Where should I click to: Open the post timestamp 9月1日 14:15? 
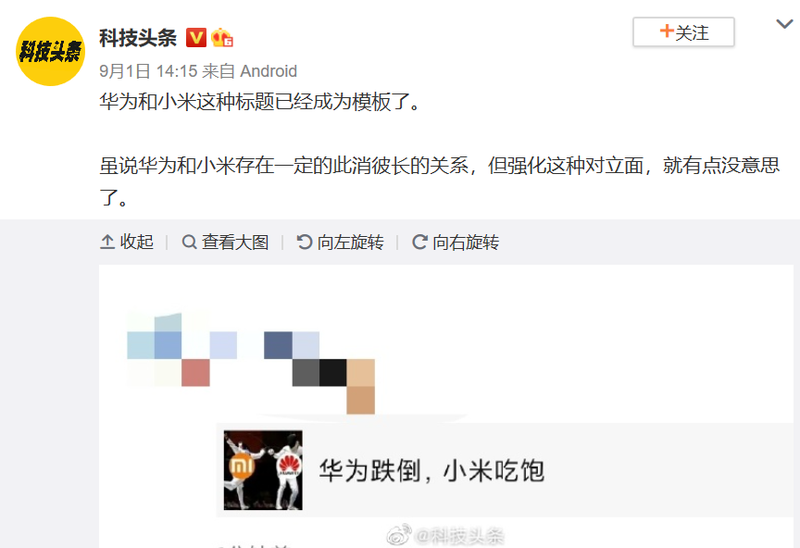148,71
